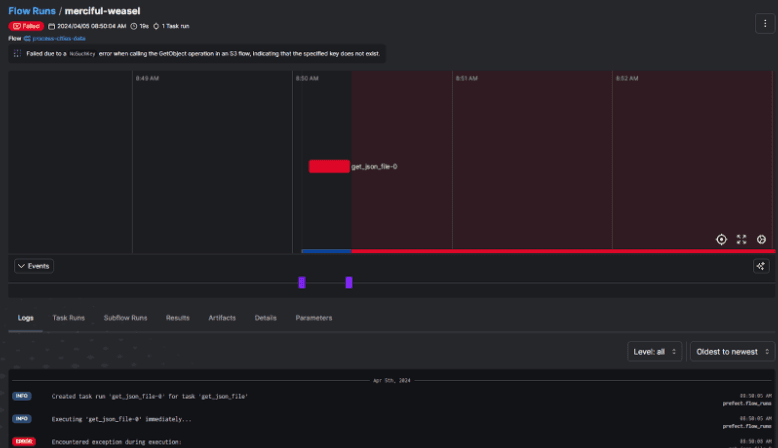Image resolution: width=778 pixels, height=448 pixels.
Task: Open the Oldest to newest sort dropdown
Action: (732, 351)
